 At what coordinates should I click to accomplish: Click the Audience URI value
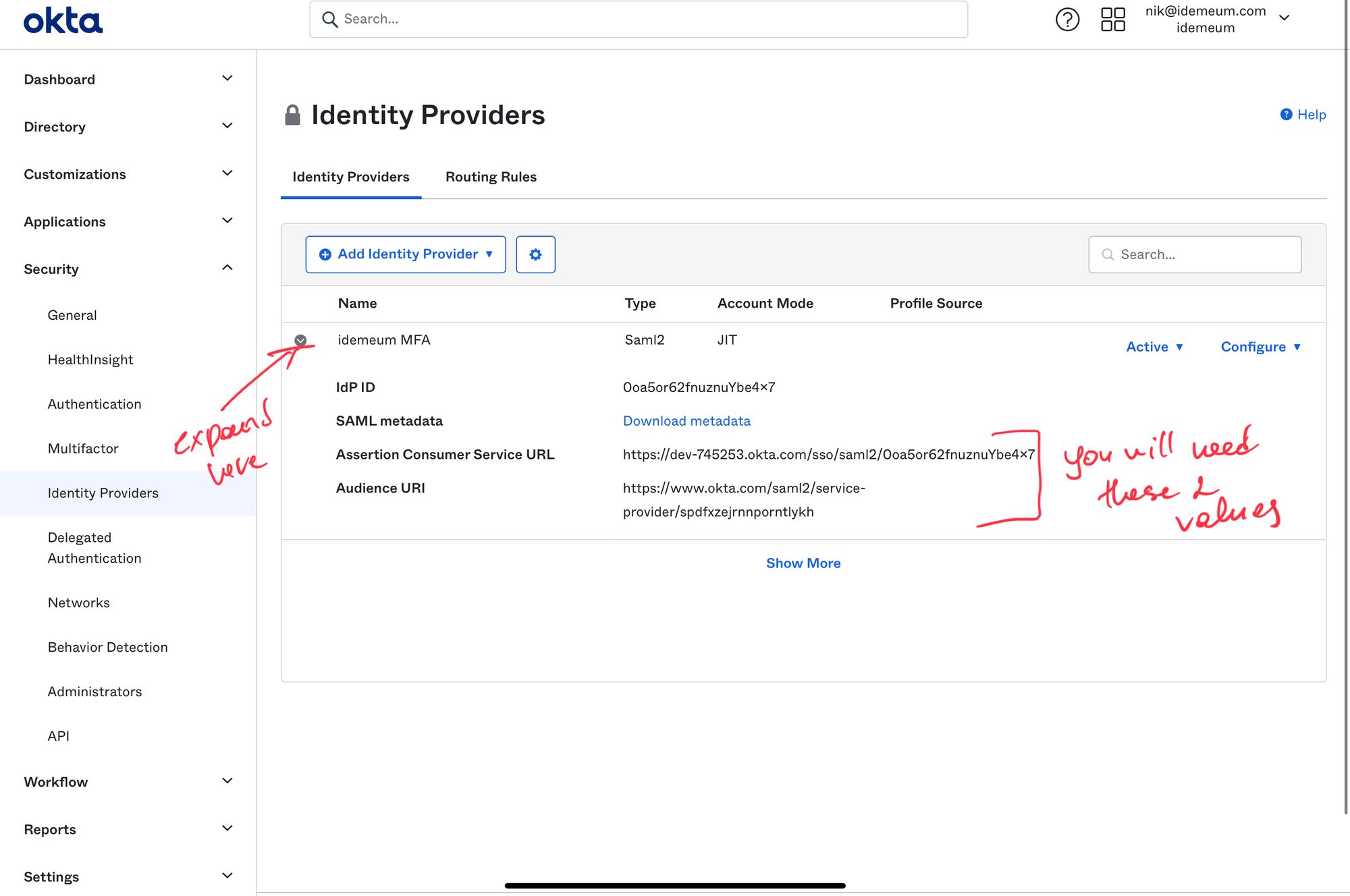(x=744, y=500)
